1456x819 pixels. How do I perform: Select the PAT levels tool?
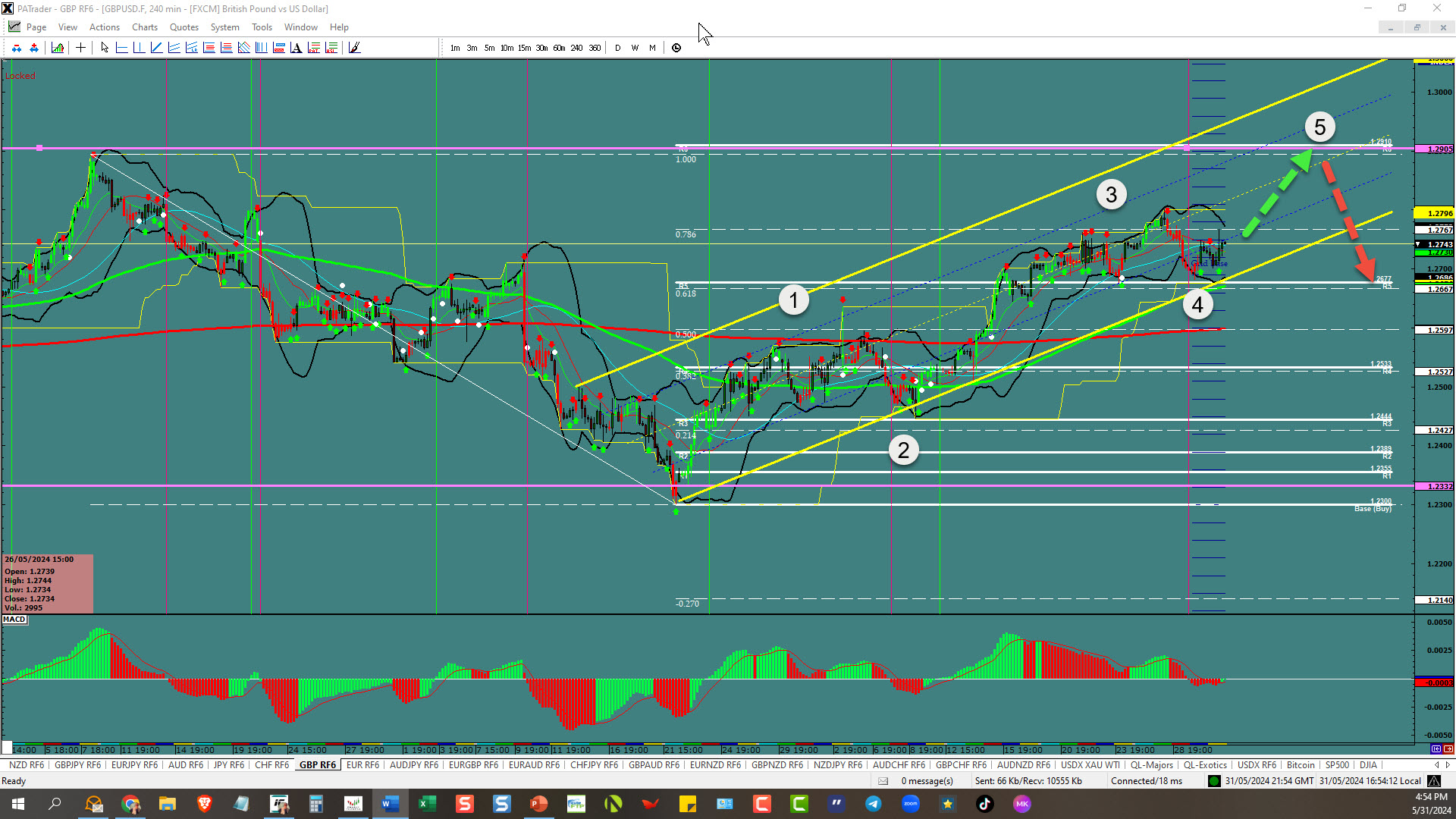314,48
